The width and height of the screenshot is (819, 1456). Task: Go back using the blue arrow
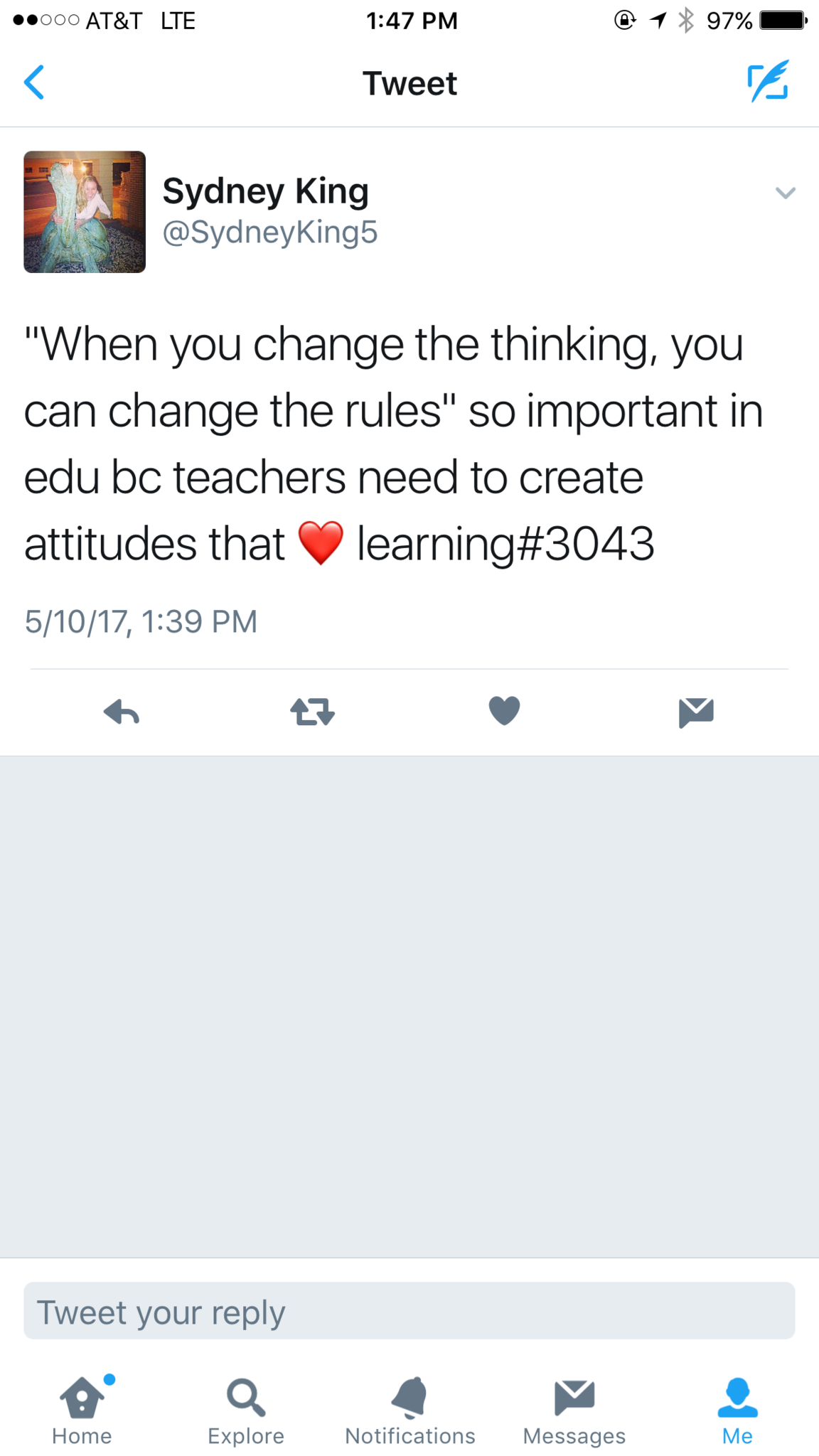pos(34,82)
